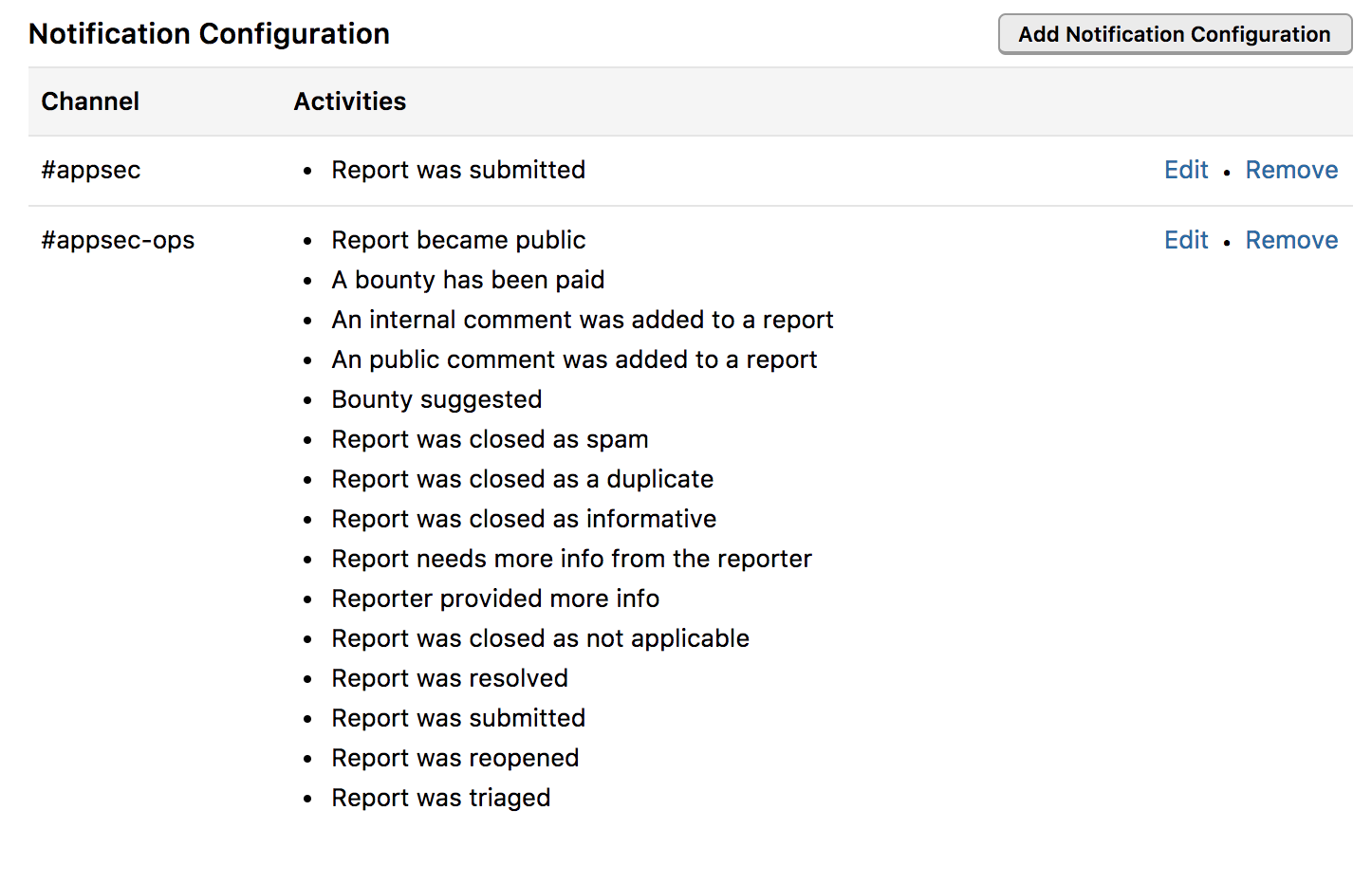Select 'Reporter provided more info' activity

495,599
